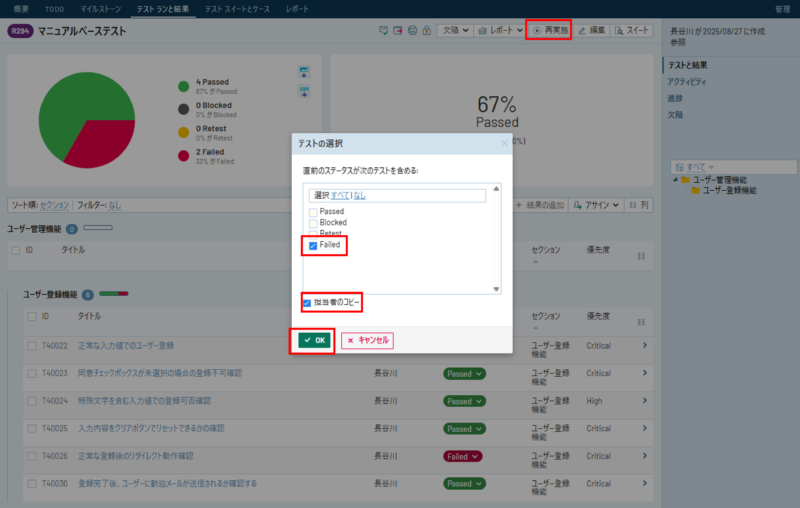Click the ユーザー管理機能 folder icon in the tree
The image size is (800, 508).
(x=686, y=180)
